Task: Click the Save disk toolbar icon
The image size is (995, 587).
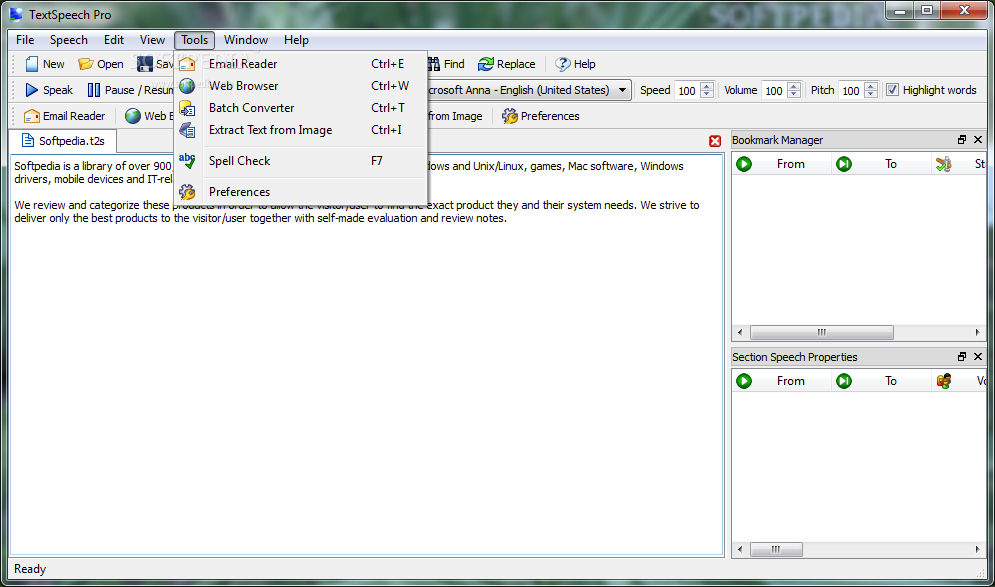Action: point(145,64)
